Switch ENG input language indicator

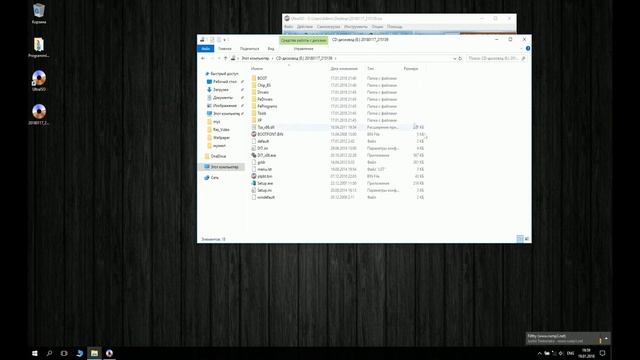571,353
